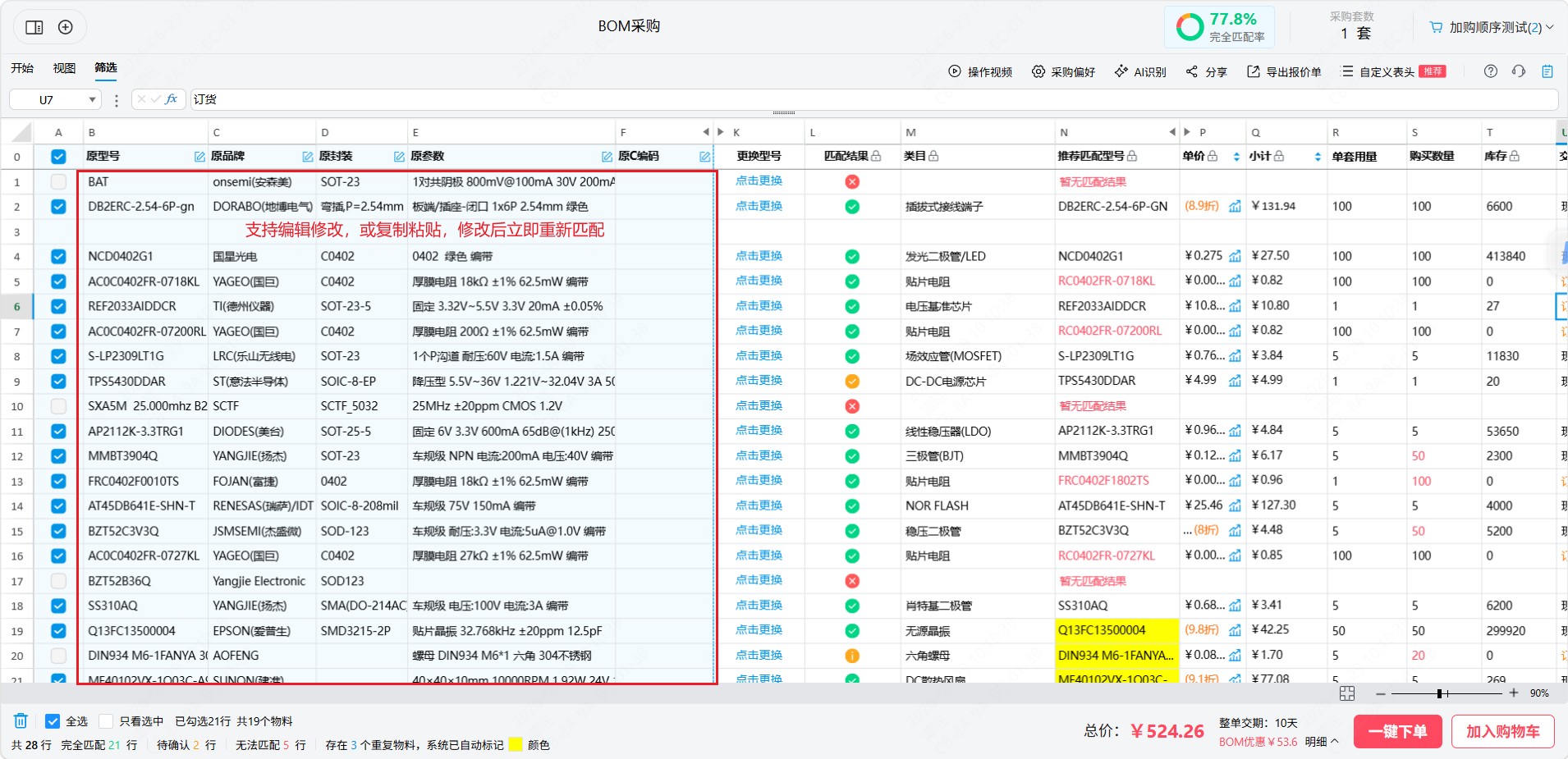Click the 采购套数 quantity field
Viewport: 1568px width, 759px height.
[1355, 34]
